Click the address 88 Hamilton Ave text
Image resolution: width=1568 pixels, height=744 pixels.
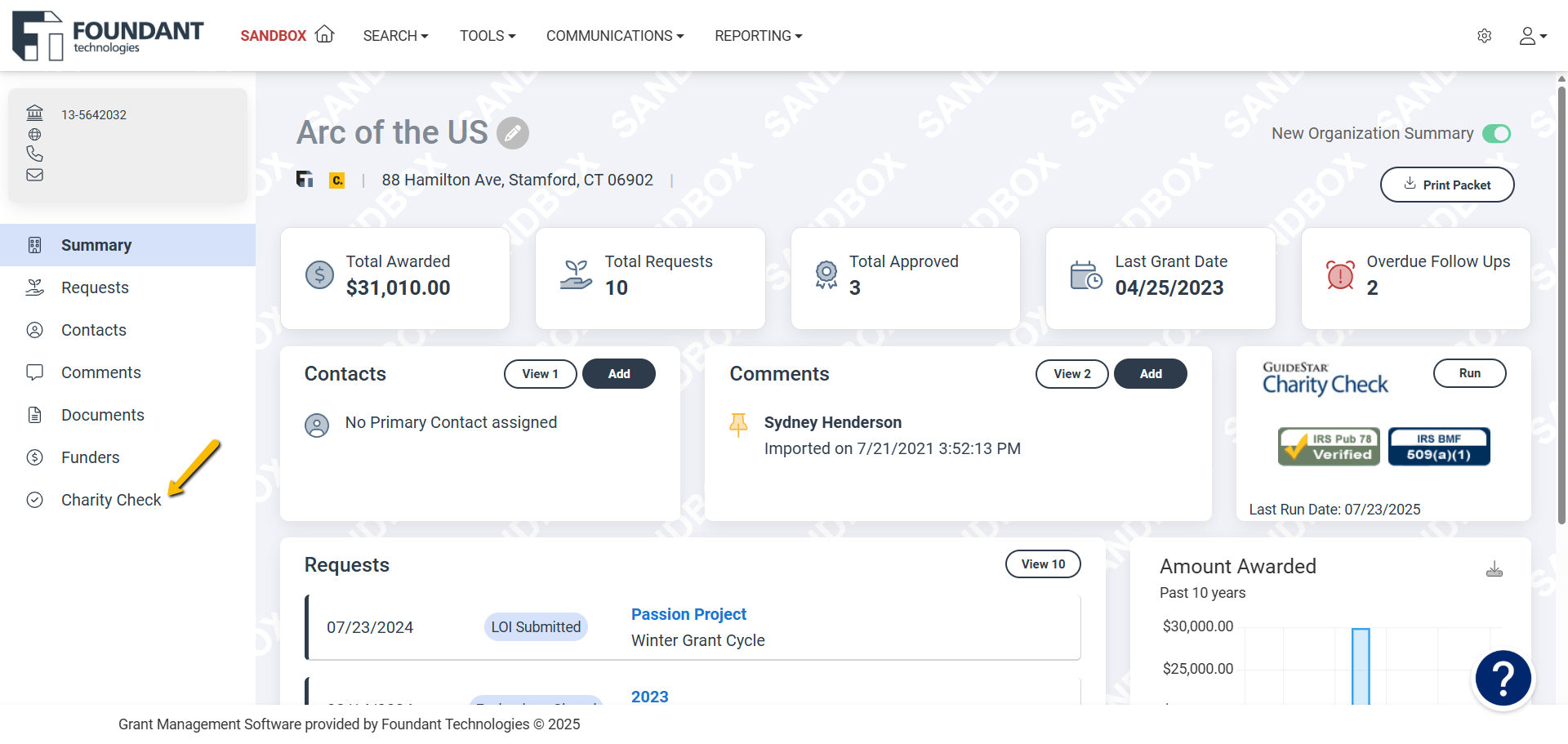(x=517, y=180)
